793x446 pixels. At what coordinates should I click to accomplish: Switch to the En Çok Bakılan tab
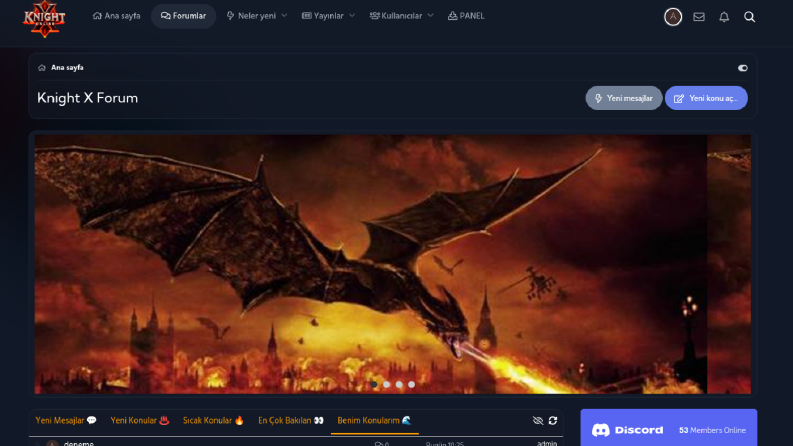[x=291, y=420]
